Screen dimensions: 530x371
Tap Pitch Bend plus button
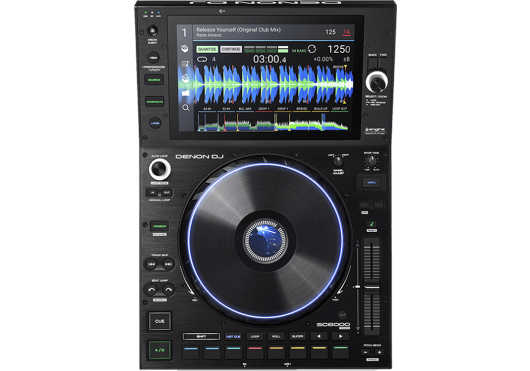(x=379, y=352)
